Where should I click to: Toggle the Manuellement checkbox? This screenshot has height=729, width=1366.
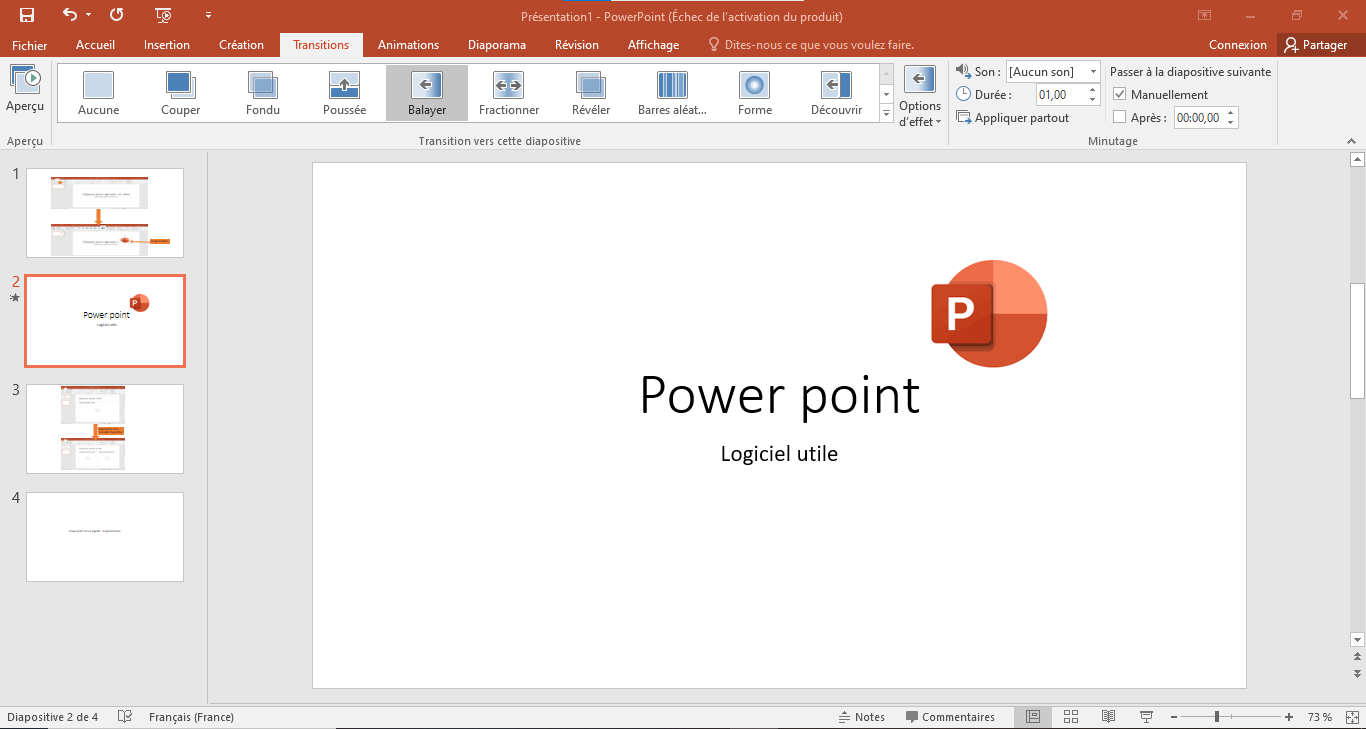(x=1120, y=95)
